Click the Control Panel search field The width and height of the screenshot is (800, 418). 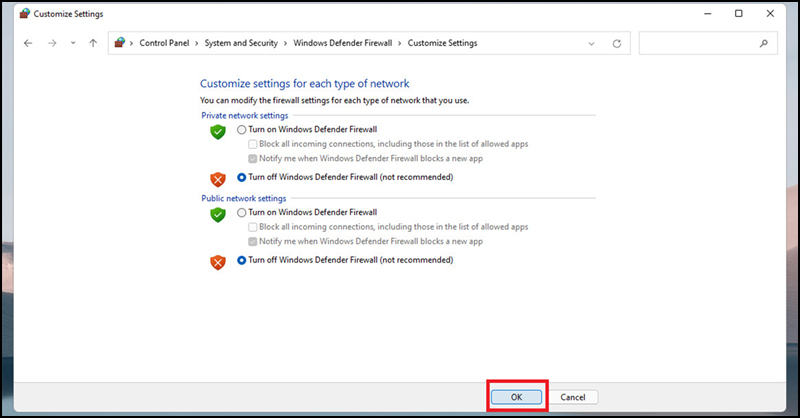pyautogui.click(x=708, y=43)
